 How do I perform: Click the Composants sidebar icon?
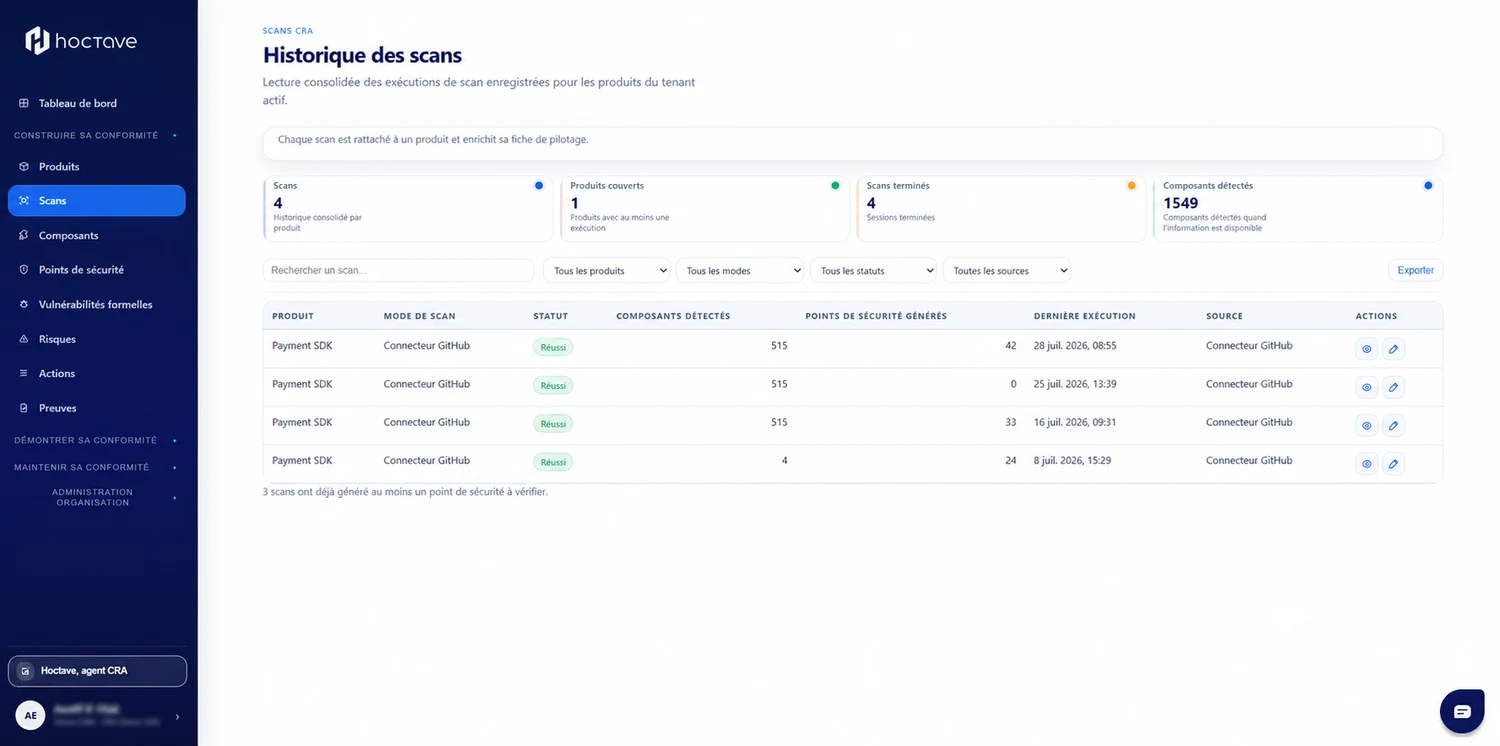click(25, 236)
